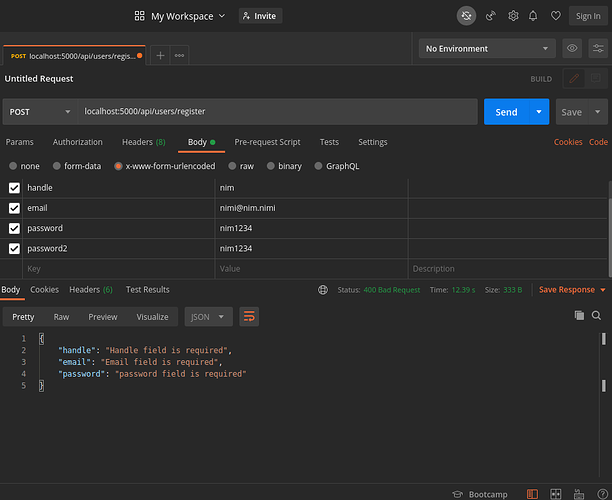The width and height of the screenshot is (612, 500).
Task: Open Save options dropdown arrow
Action: 598,112
